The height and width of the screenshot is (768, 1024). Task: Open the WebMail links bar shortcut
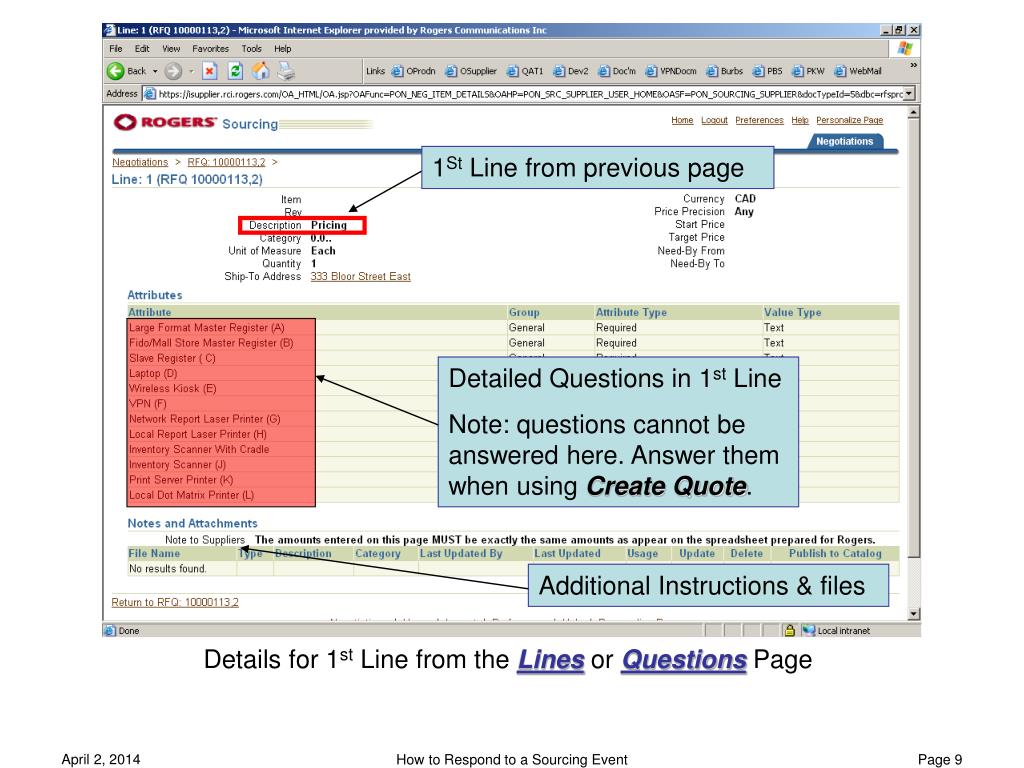859,71
